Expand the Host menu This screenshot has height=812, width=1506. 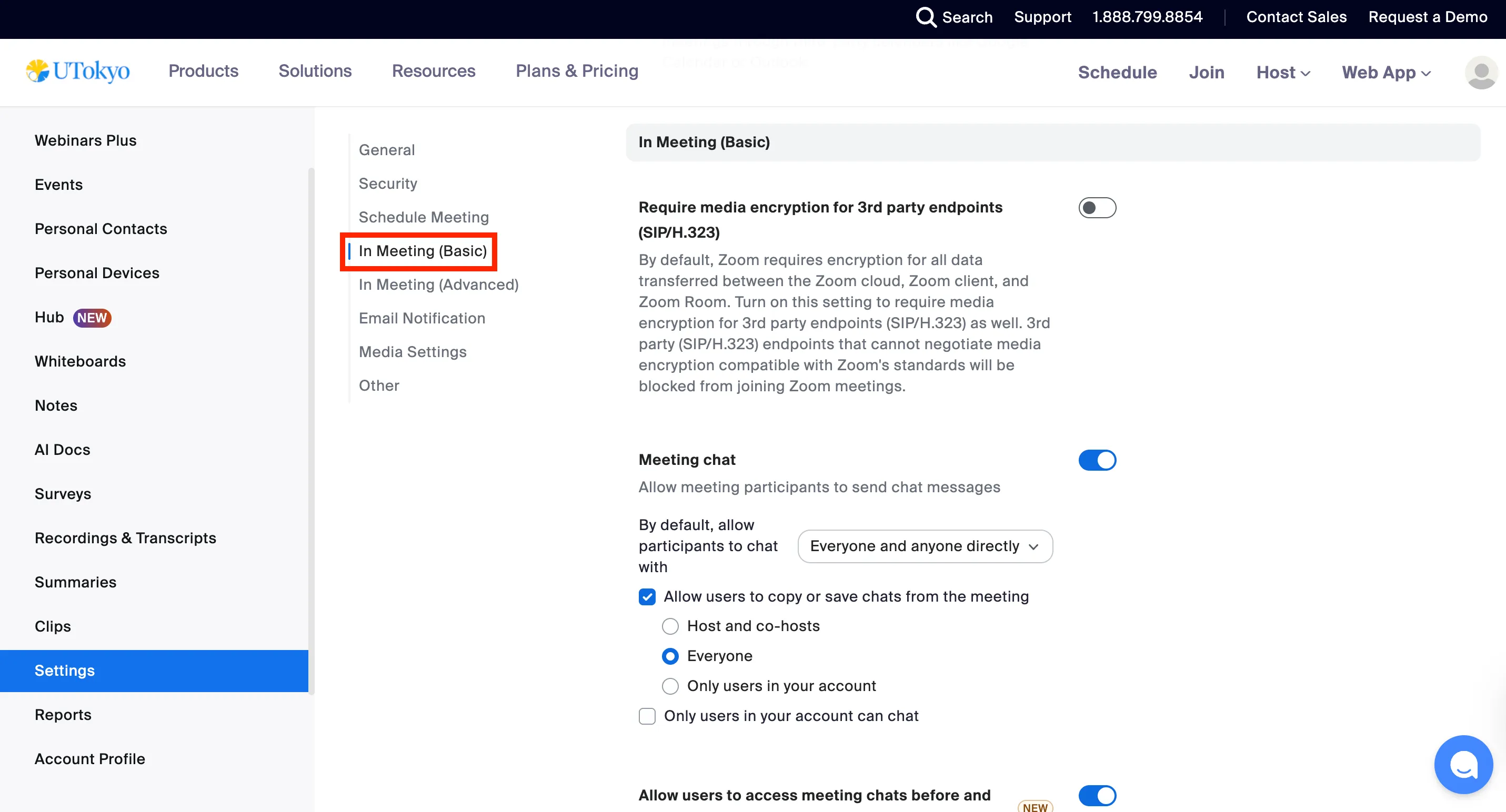pos(1283,73)
